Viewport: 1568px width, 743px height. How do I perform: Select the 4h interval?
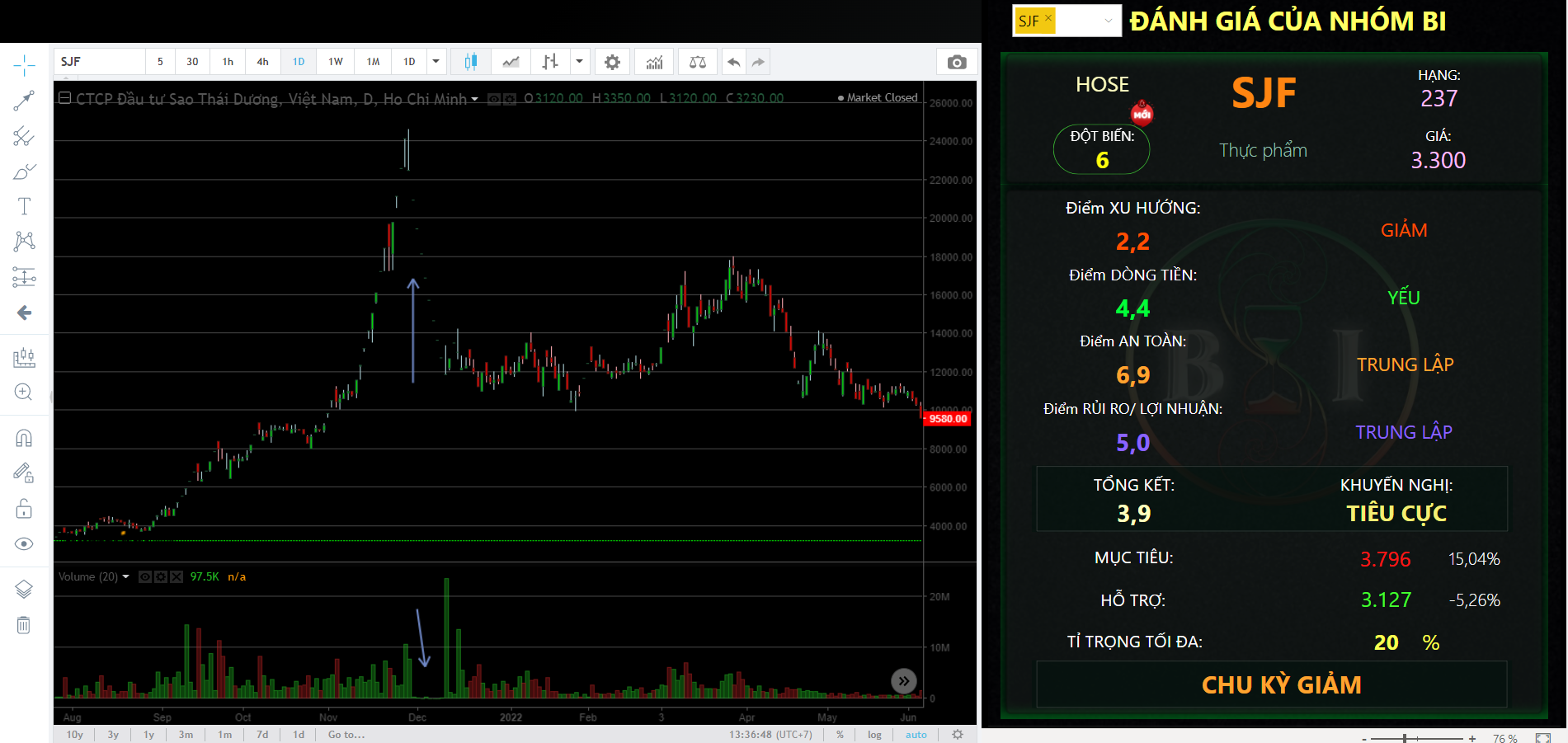(262, 62)
